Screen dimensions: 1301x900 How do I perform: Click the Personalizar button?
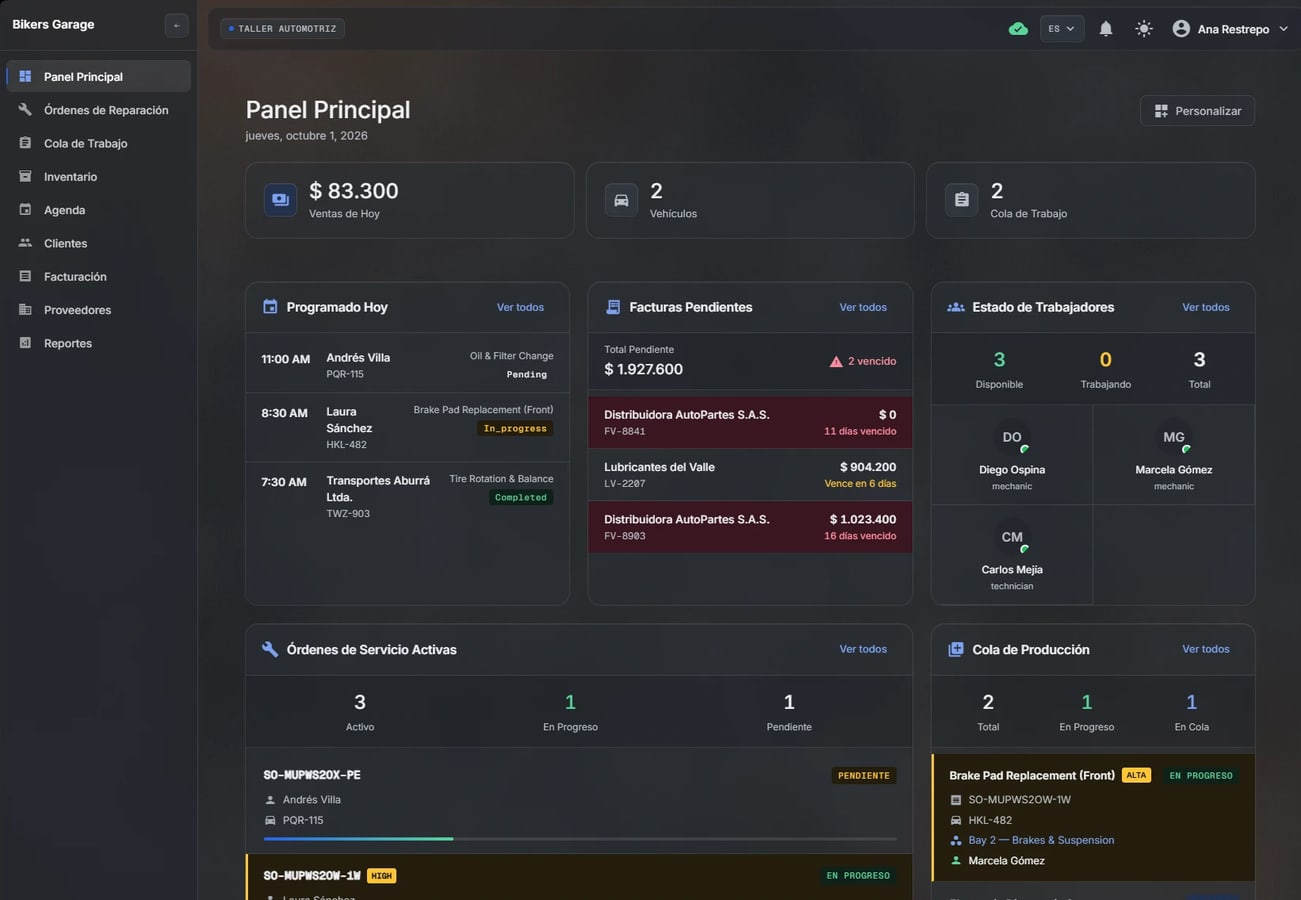coord(1197,111)
